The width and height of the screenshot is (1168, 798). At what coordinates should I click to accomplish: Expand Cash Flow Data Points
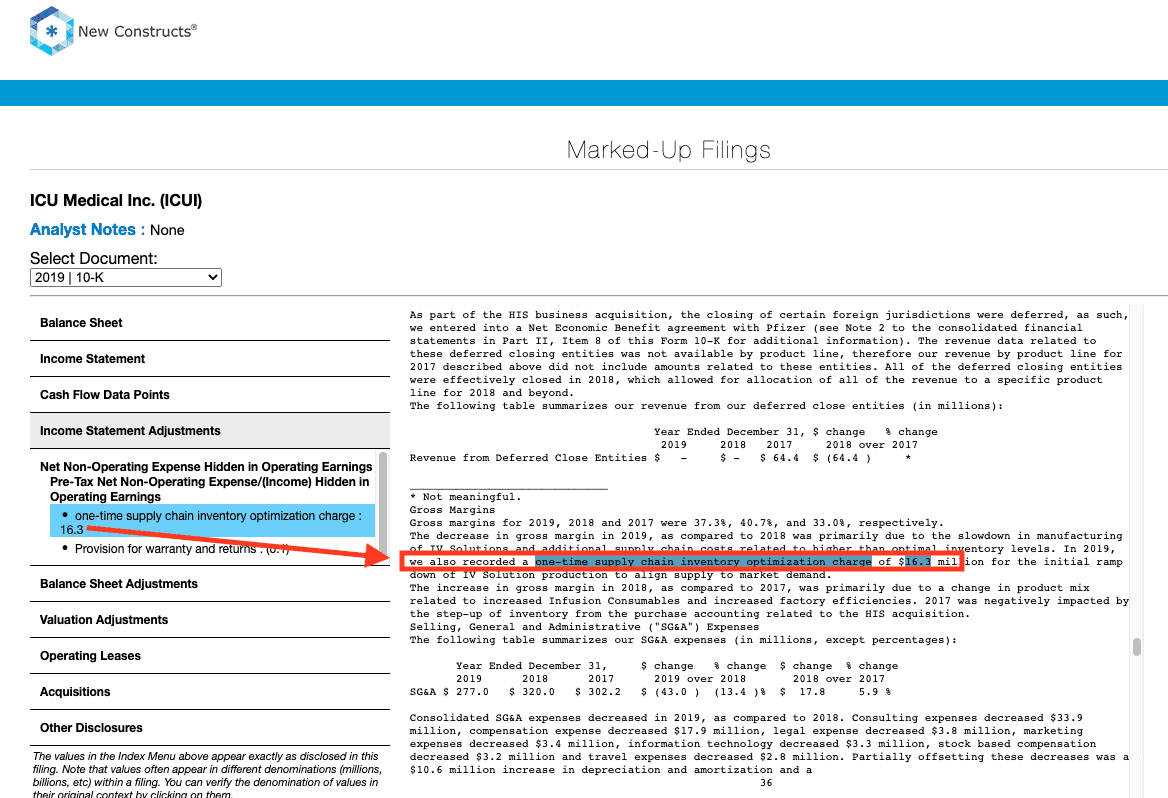(209, 394)
